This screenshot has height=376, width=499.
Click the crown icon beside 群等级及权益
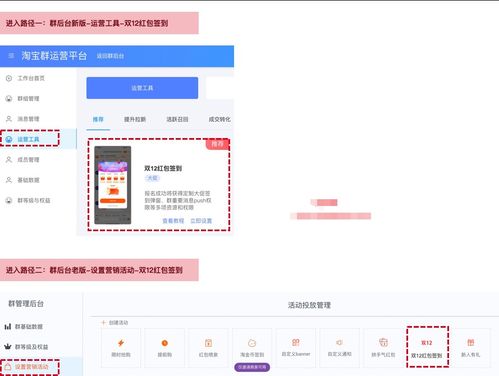tap(8, 347)
